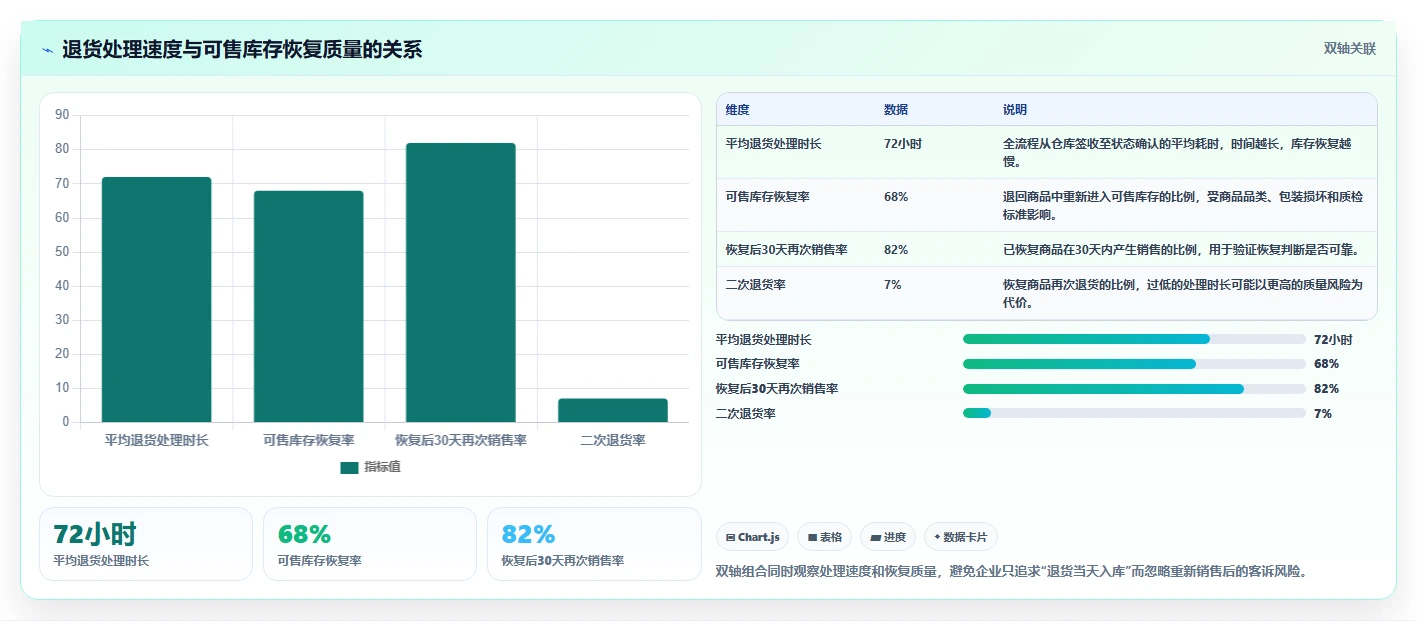
Task: Select the 平均退货处理时长 table row name cell
Action: coord(773,144)
